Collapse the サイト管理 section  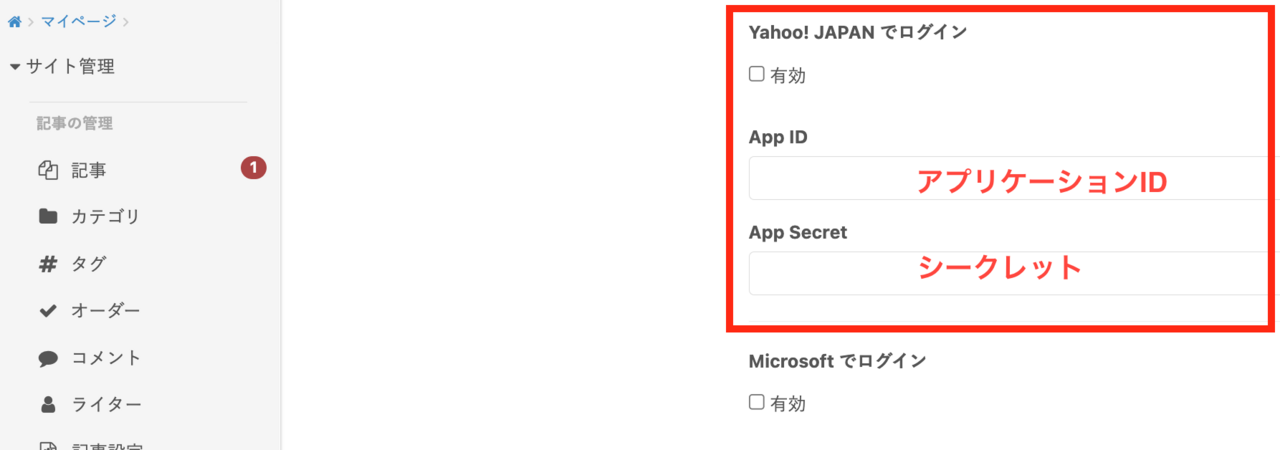point(62,67)
